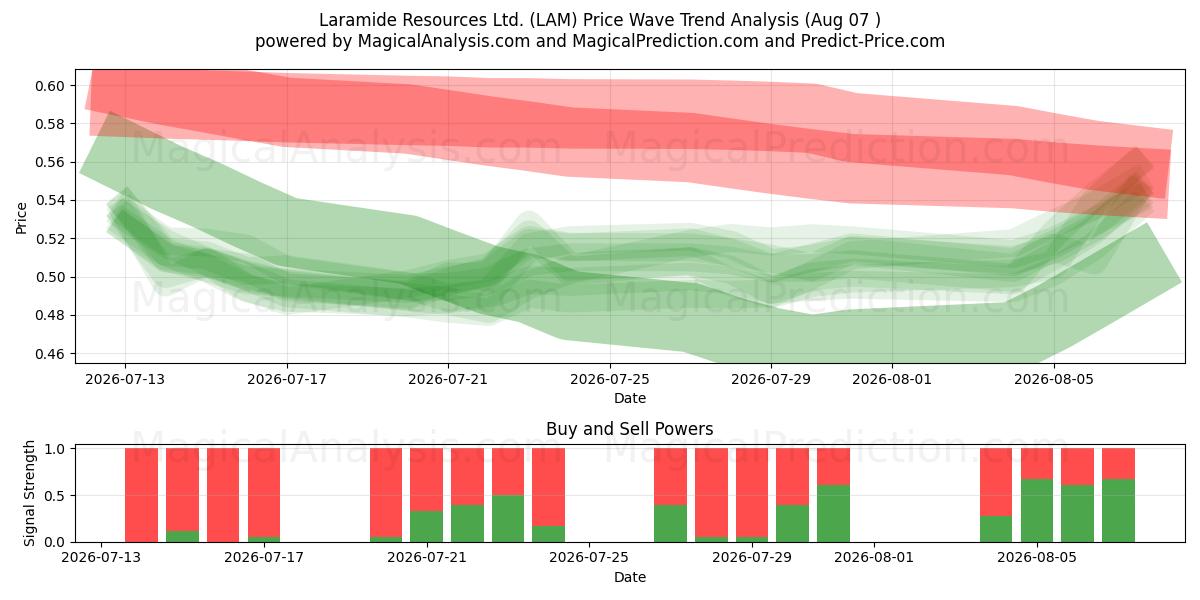Image resolution: width=1200 pixels, height=600 pixels.
Task: Click bar-chart date tick 2026-07-21
Action: tap(427, 558)
